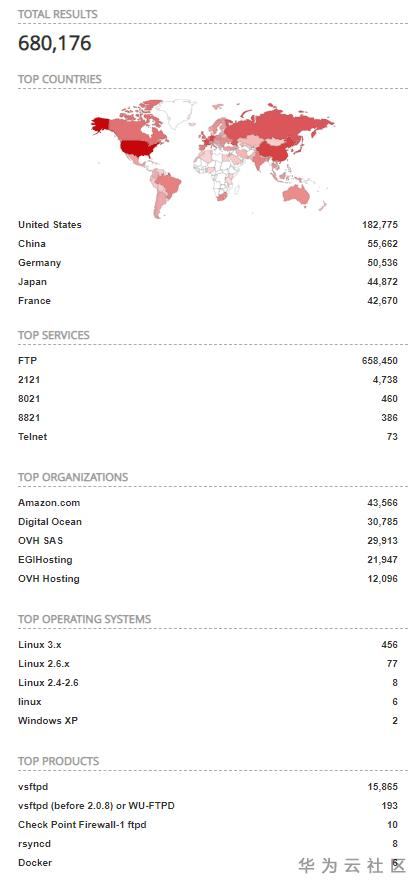Select OVH SAS organization
This screenshot has width=419, height=891.
pos(40,541)
